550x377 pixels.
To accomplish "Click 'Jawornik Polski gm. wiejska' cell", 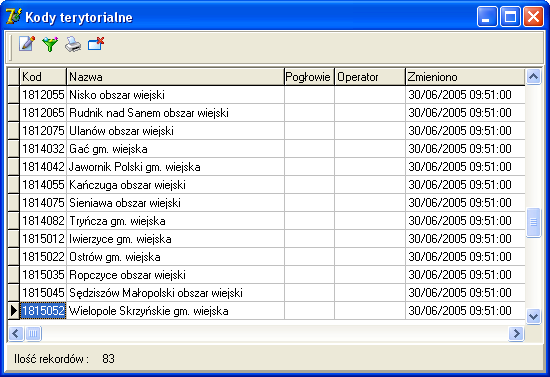I will point(175,167).
